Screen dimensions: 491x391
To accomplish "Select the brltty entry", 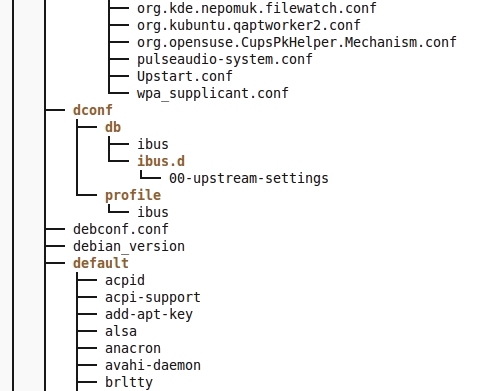I will click(x=129, y=383).
